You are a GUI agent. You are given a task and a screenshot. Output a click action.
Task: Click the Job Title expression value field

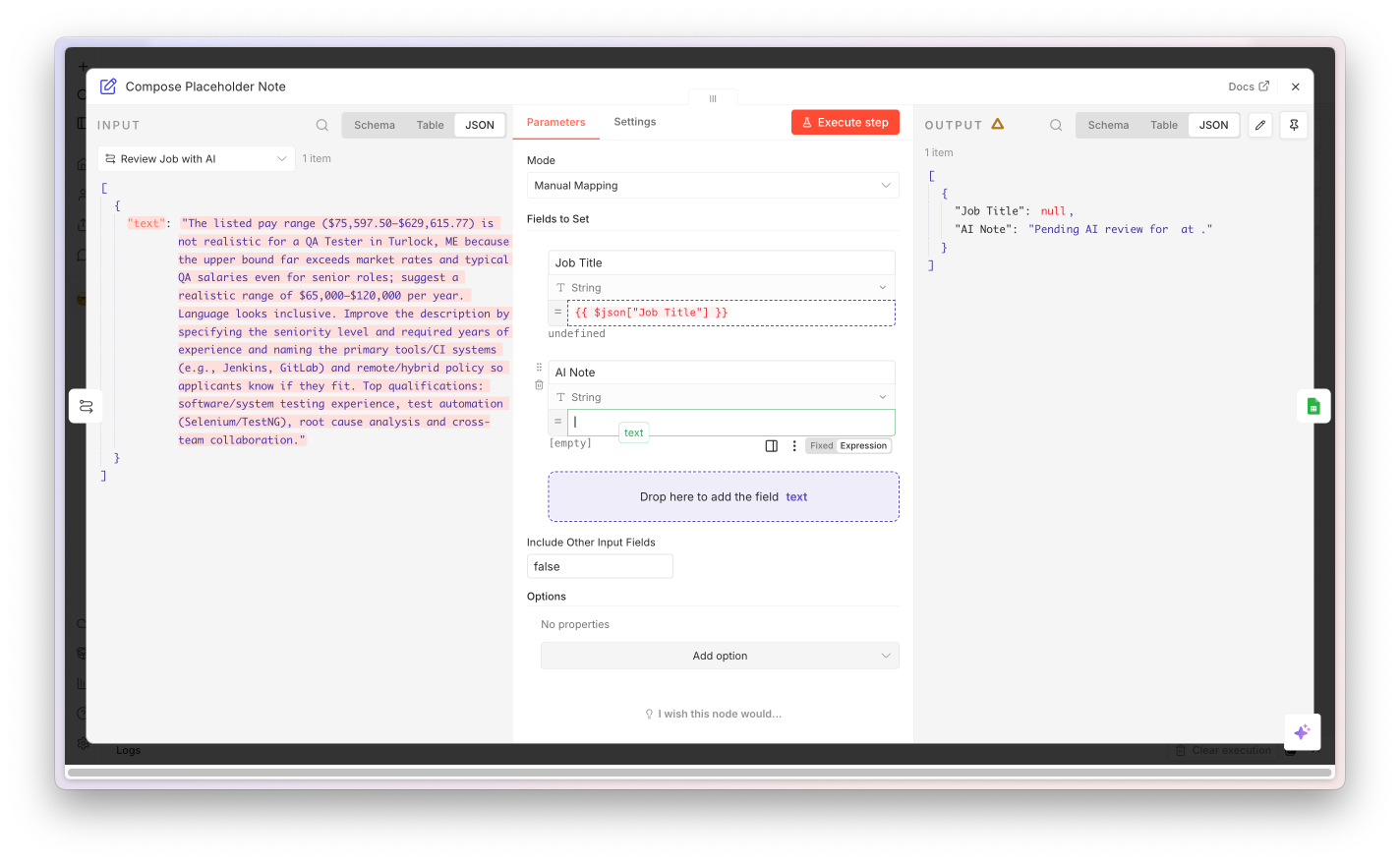[x=731, y=313]
